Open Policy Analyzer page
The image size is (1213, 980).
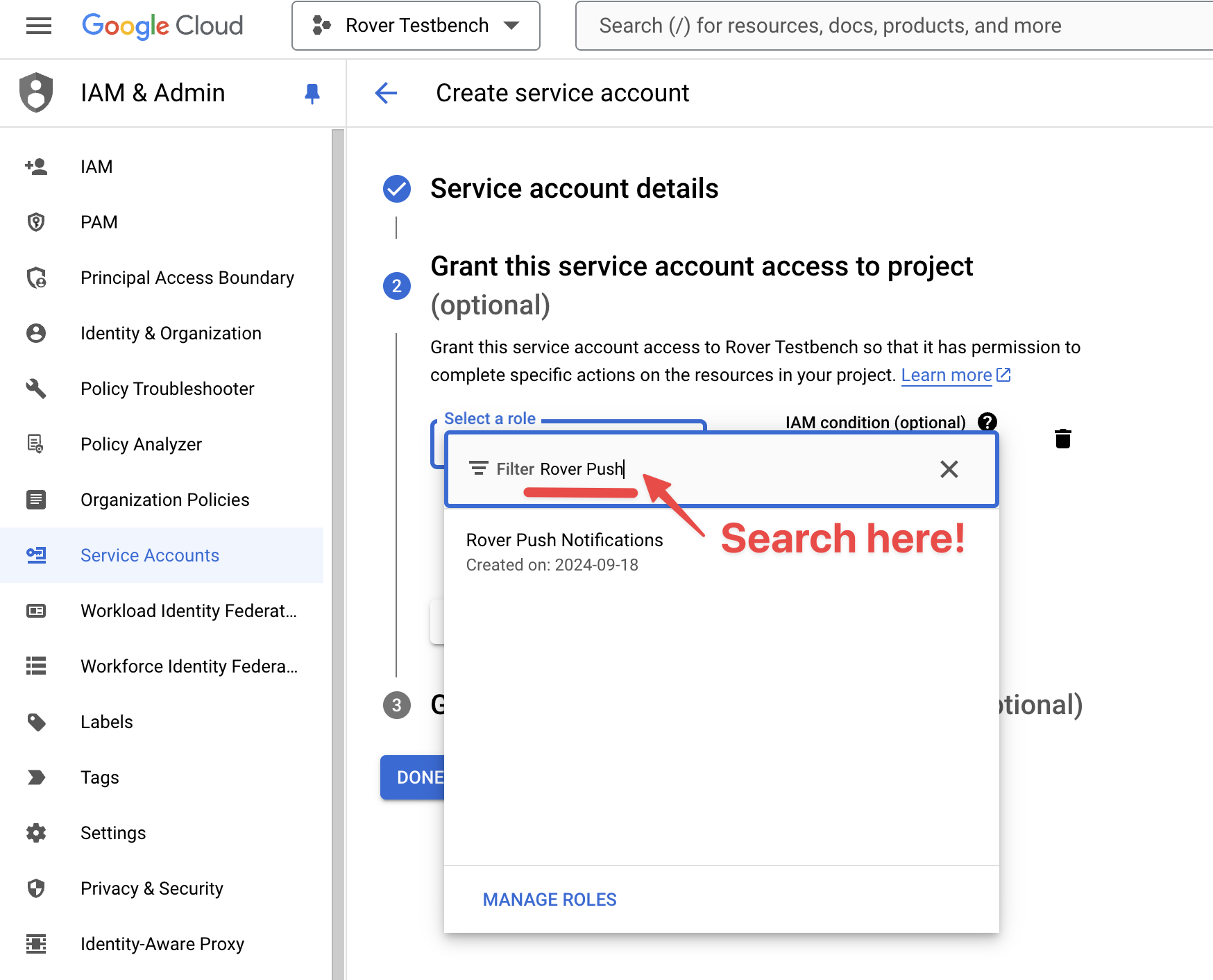(162, 444)
